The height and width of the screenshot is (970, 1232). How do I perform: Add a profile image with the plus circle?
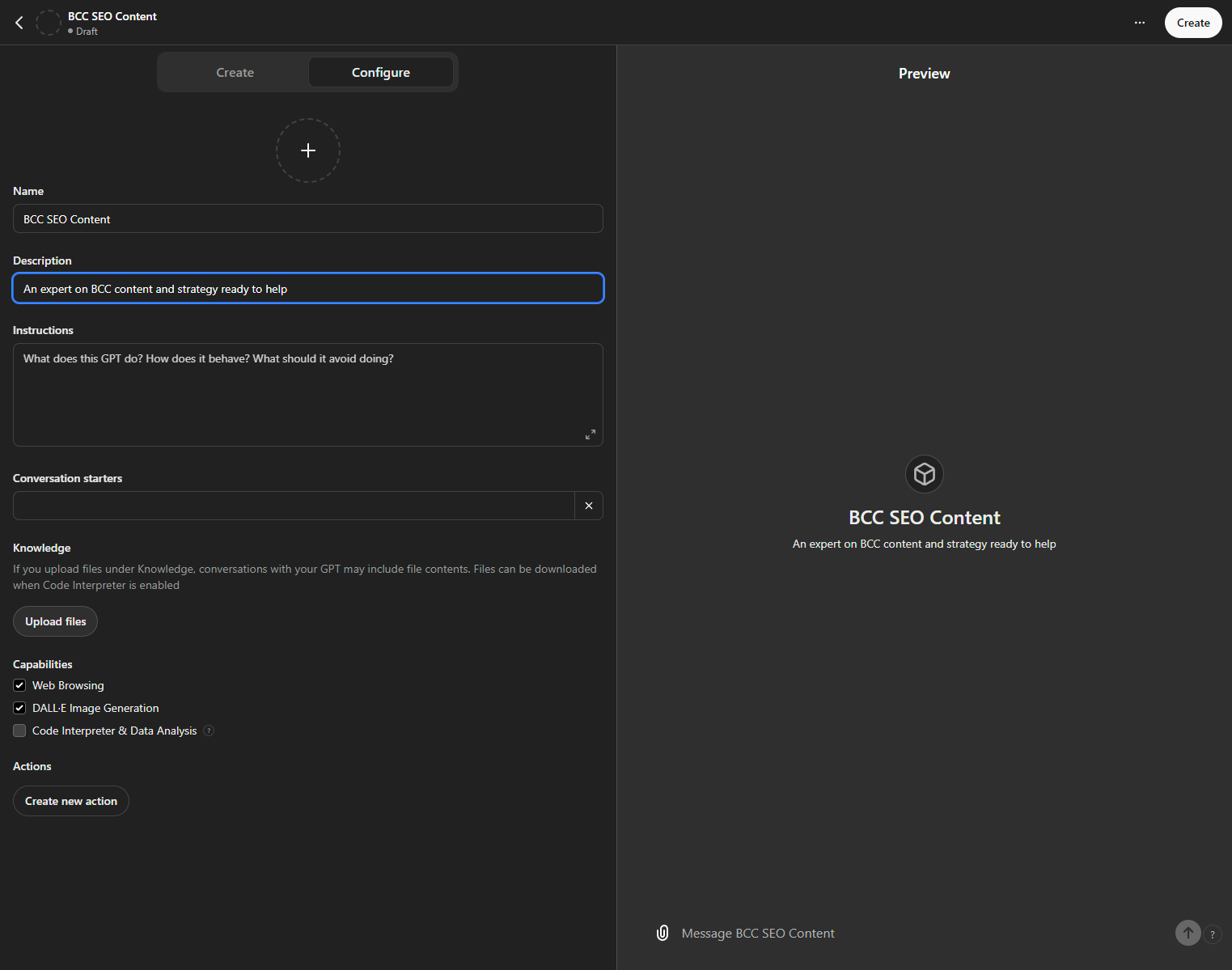pos(308,150)
